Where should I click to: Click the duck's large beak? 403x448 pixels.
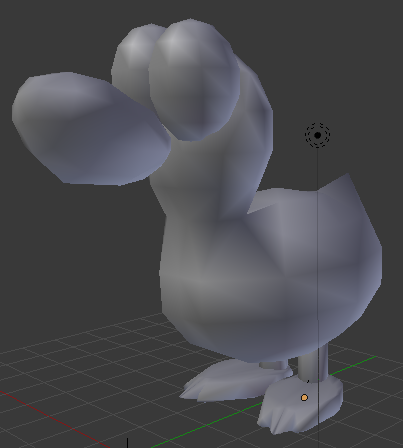[x=90, y=128]
